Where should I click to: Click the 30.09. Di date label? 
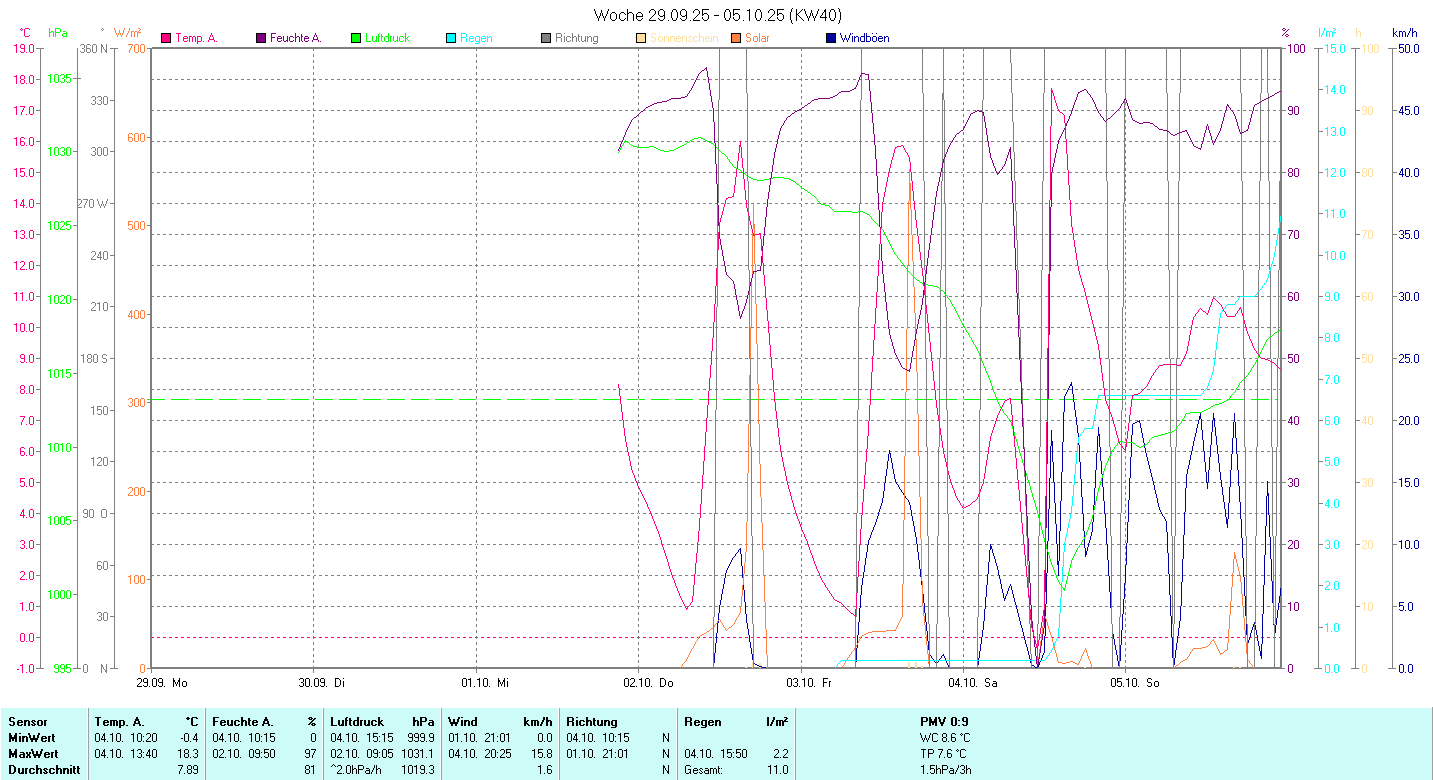324,683
